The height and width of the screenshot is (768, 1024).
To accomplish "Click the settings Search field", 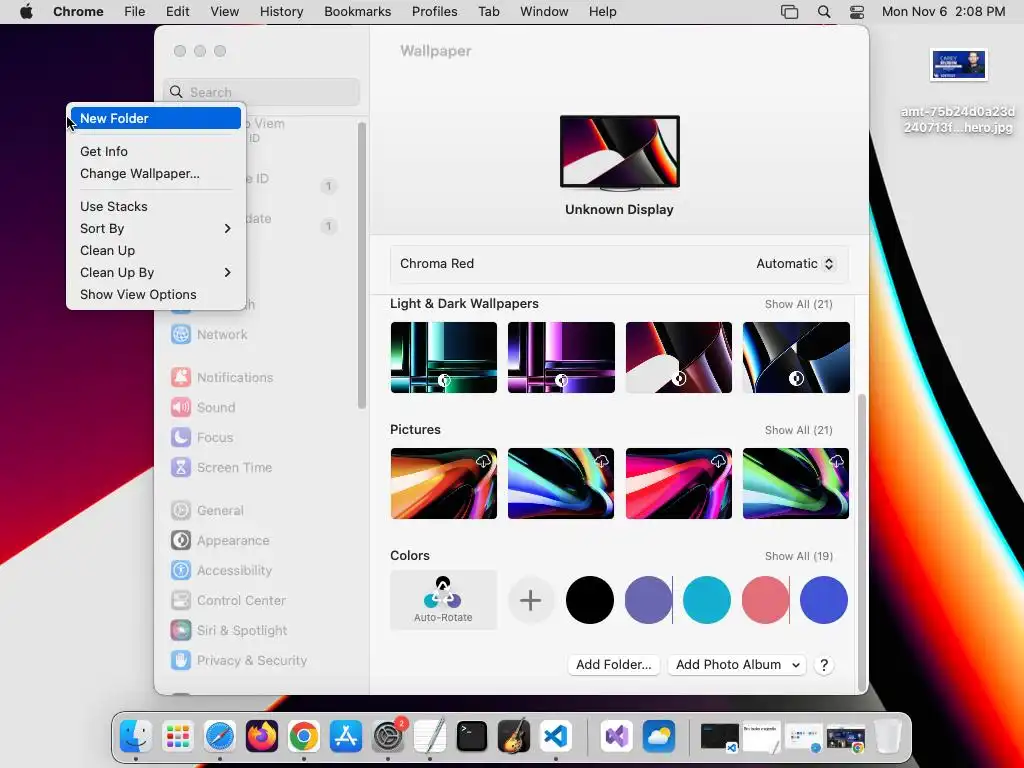I will tap(261, 92).
